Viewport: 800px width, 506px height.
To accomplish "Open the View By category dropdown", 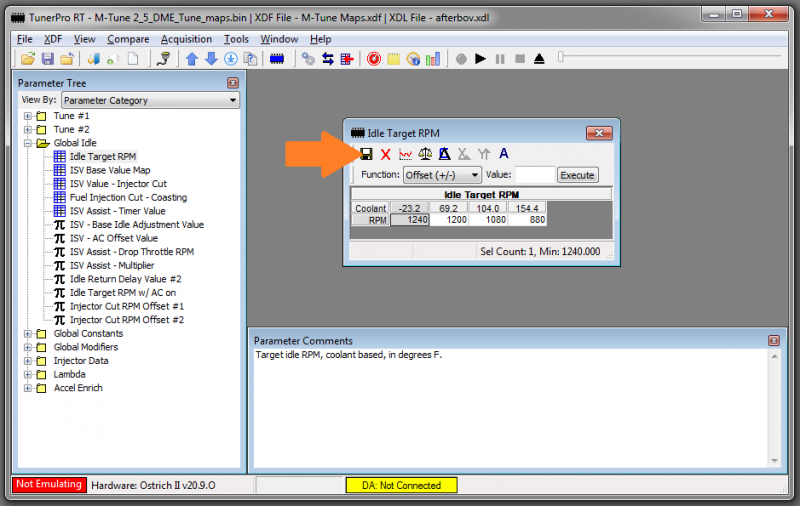I will [x=150, y=100].
